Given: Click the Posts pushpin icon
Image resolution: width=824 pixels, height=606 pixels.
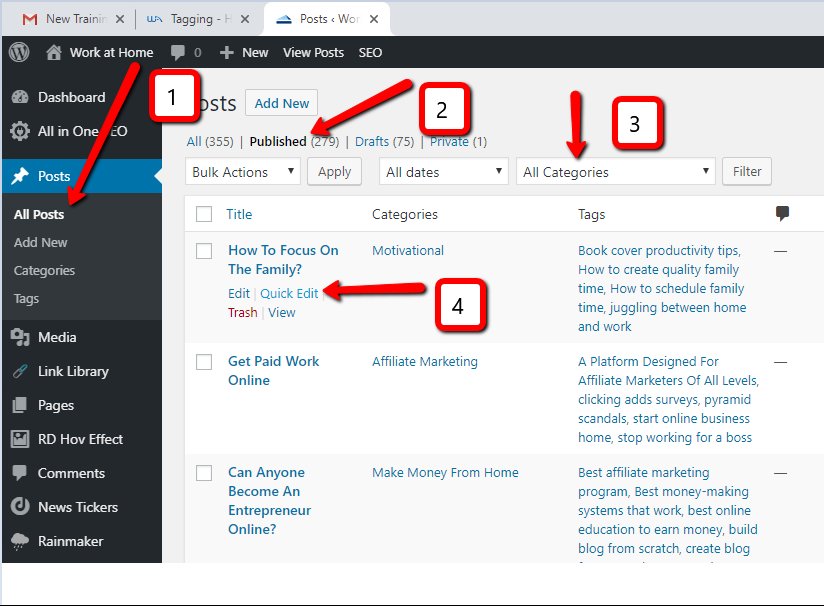Looking at the screenshot, I should point(20,176).
